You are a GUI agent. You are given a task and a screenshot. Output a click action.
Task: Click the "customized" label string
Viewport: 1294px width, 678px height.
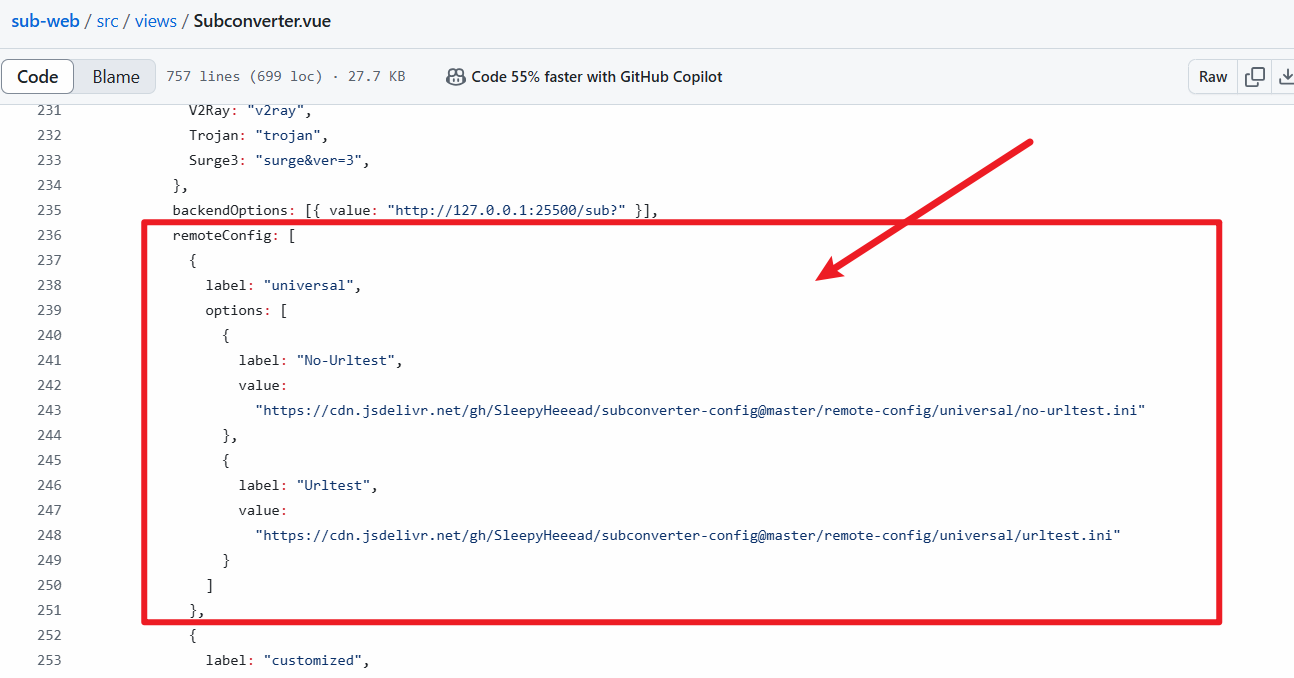pos(311,660)
